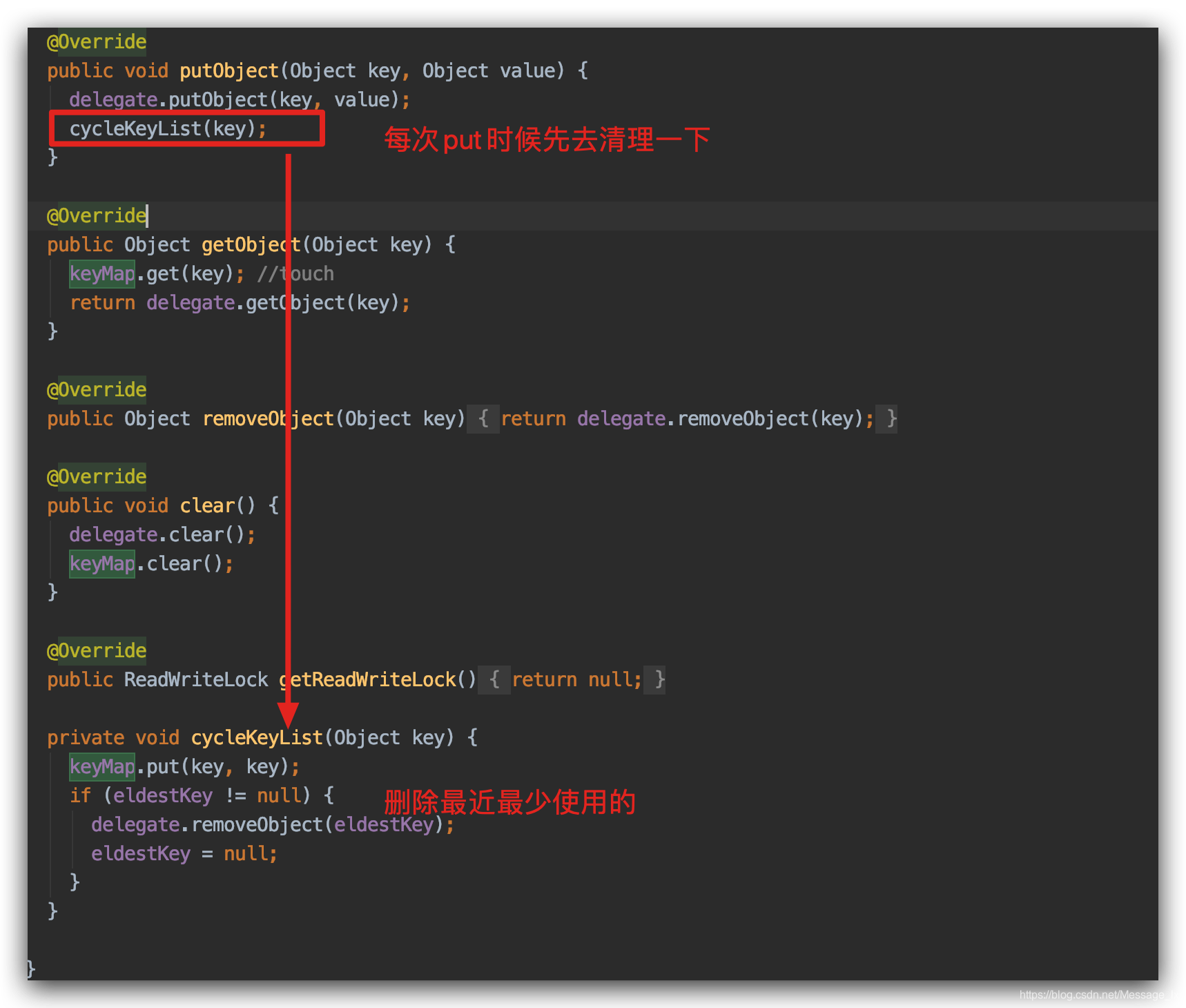Expand the folded opening brace of getReadWriteLock

tap(494, 680)
